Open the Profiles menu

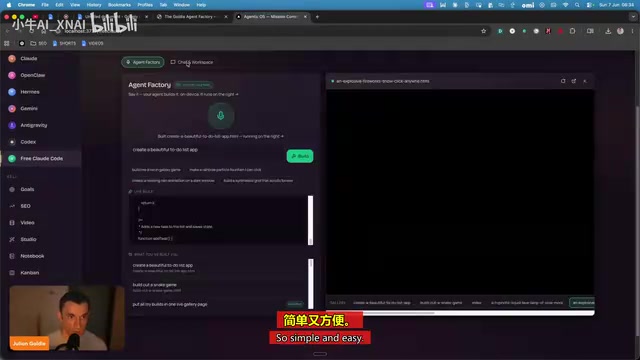coord(145,5)
